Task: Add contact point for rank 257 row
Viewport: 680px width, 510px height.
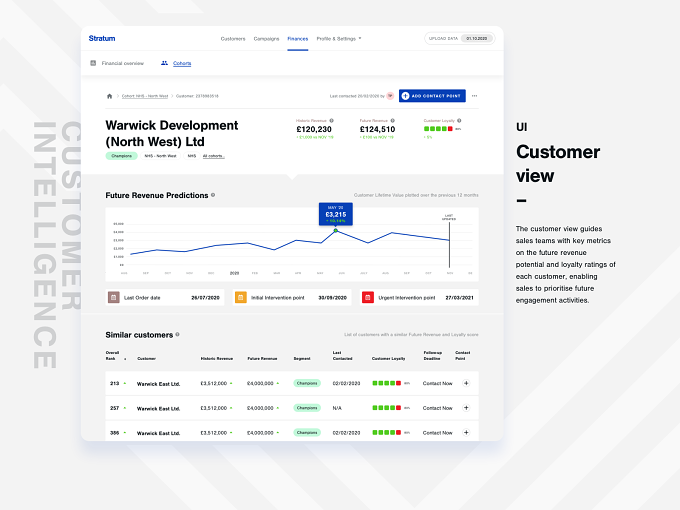Action: point(466,408)
